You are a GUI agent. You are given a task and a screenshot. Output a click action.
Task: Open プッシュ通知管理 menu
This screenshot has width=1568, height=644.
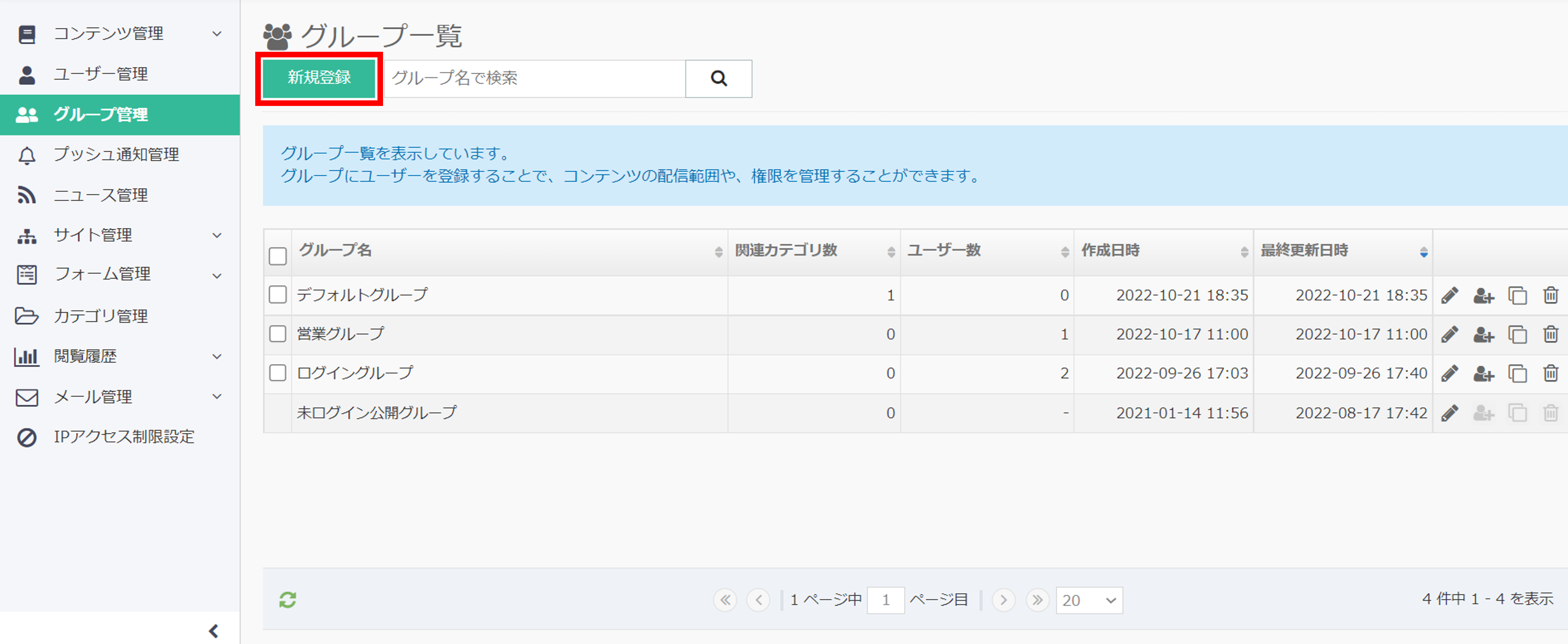tap(120, 155)
